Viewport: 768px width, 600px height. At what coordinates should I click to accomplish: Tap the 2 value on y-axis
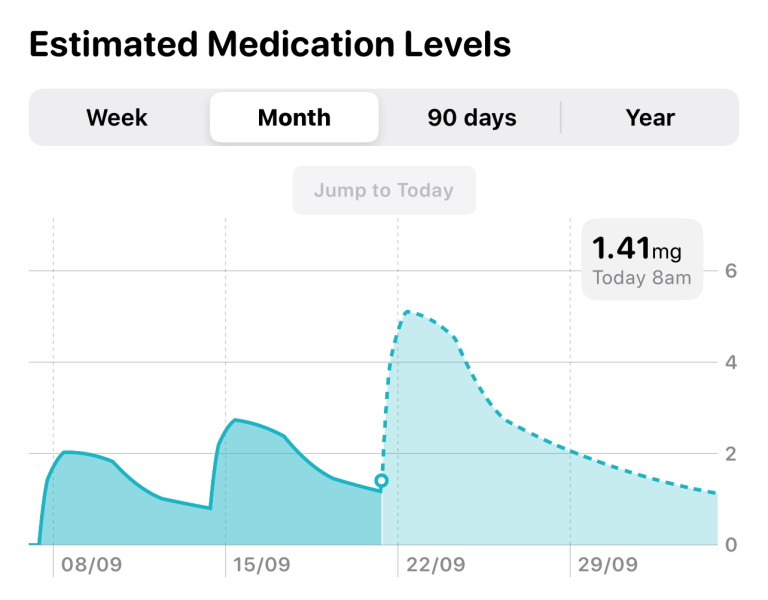731,454
